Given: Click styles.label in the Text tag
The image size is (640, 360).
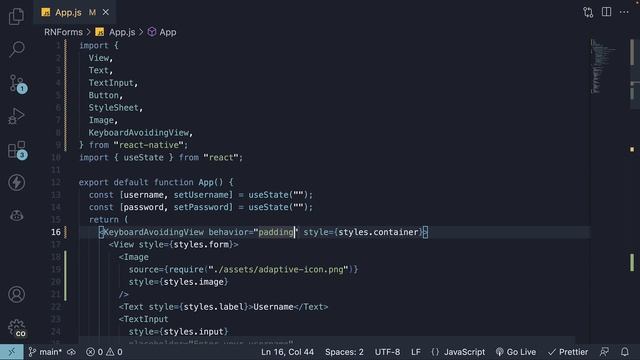Looking at the screenshot, I should point(213,307).
